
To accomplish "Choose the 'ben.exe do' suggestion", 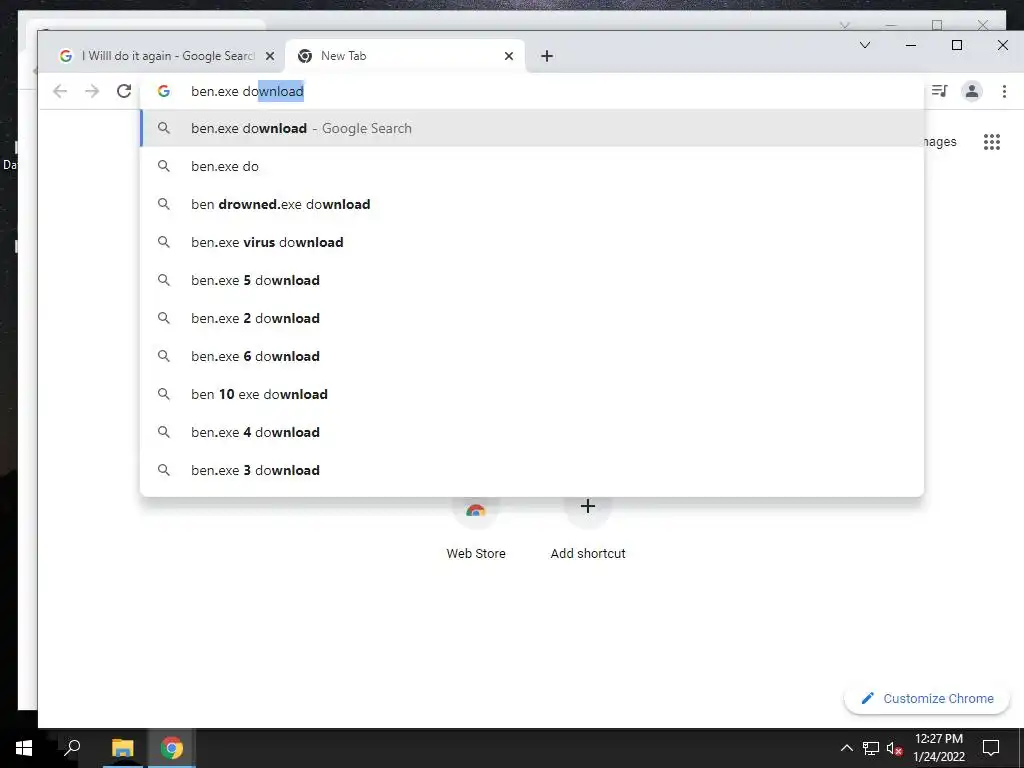I will click(532, 167).
